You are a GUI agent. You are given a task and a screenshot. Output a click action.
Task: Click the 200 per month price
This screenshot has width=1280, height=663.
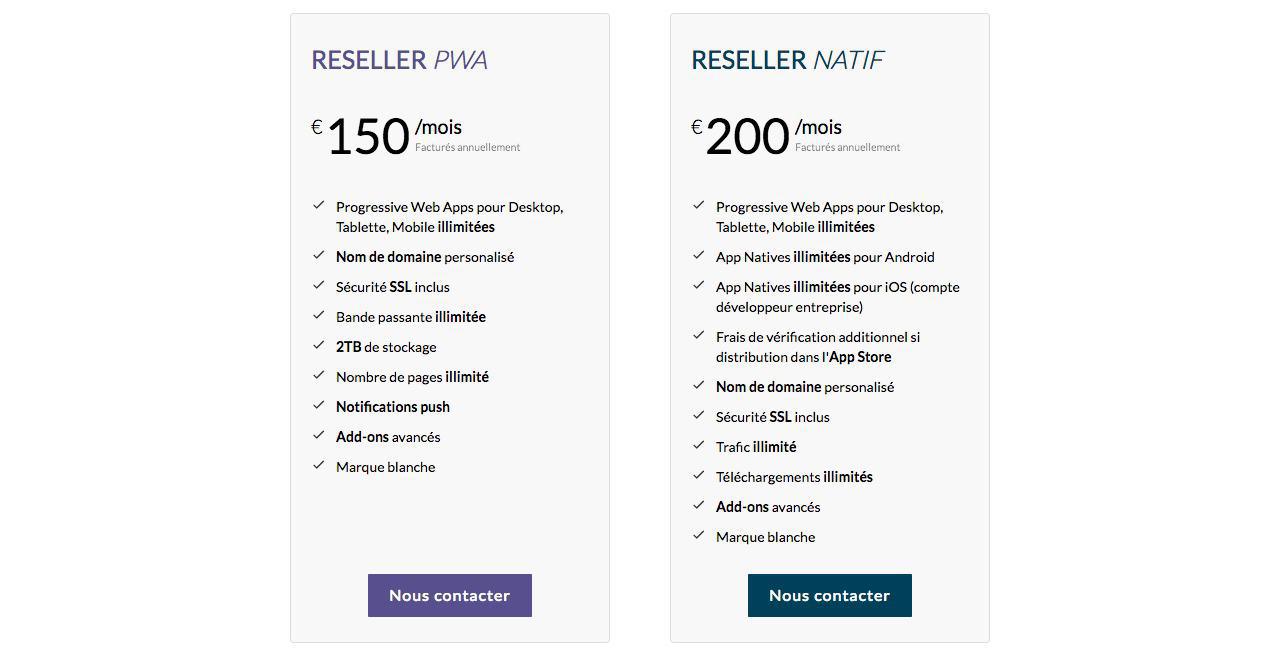click(748, 137)
